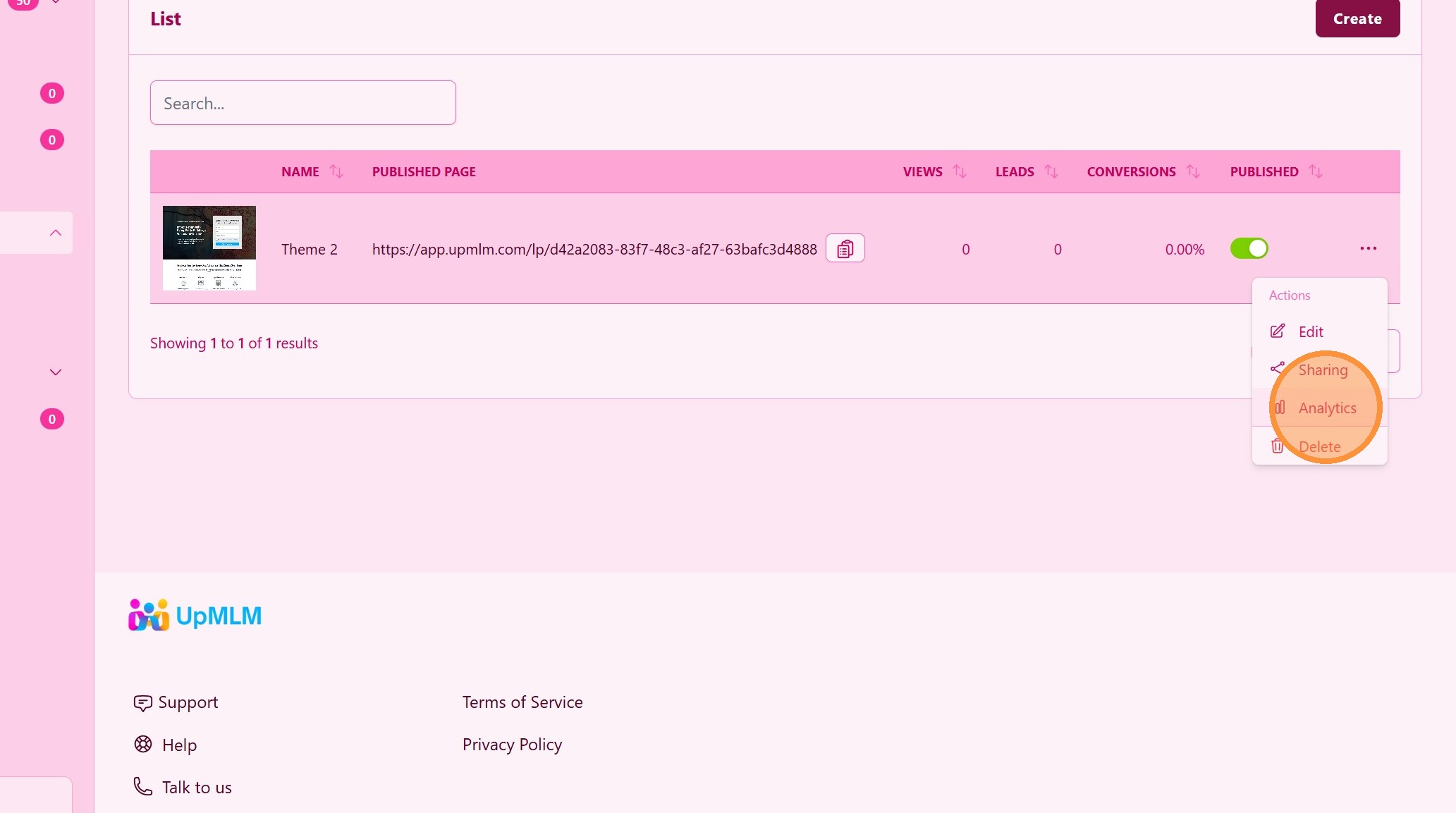This screenshot has width=1456, height=813.
Task: Select Delete in the Actions menu
Action: click(x=1319, y=446)
